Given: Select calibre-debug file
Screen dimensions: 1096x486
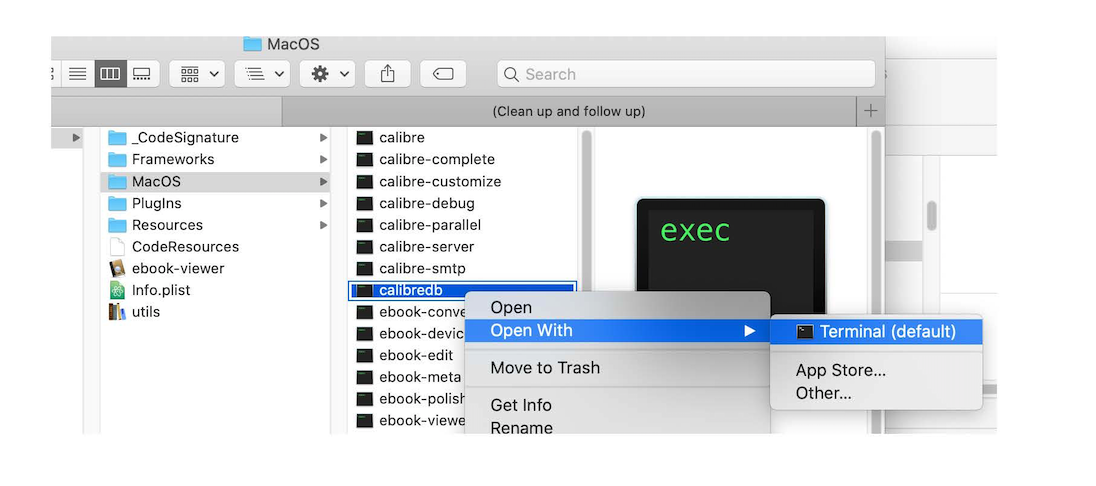Looking at the screenshot, I should pos(463,203).
